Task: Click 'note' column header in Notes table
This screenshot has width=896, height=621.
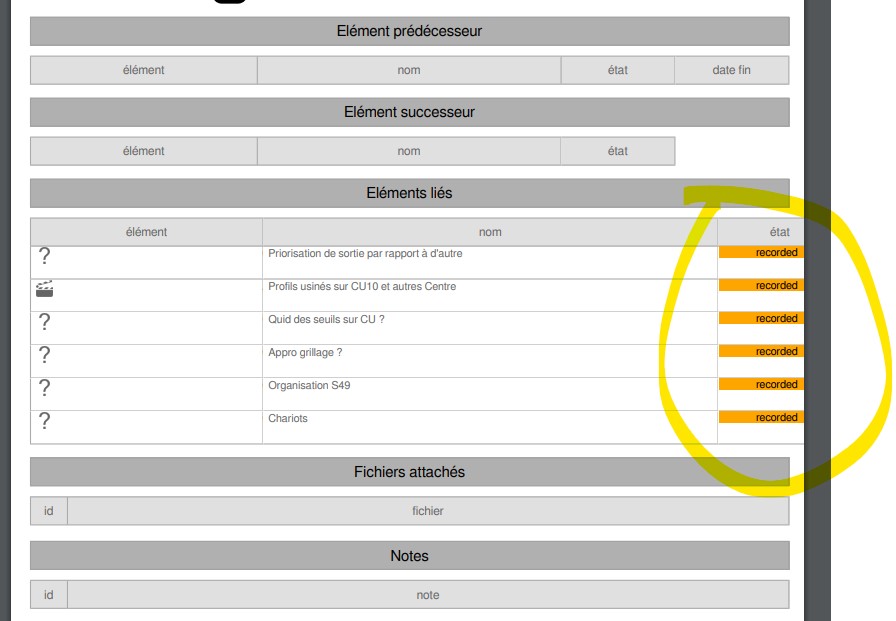Action: pos(428,595)
